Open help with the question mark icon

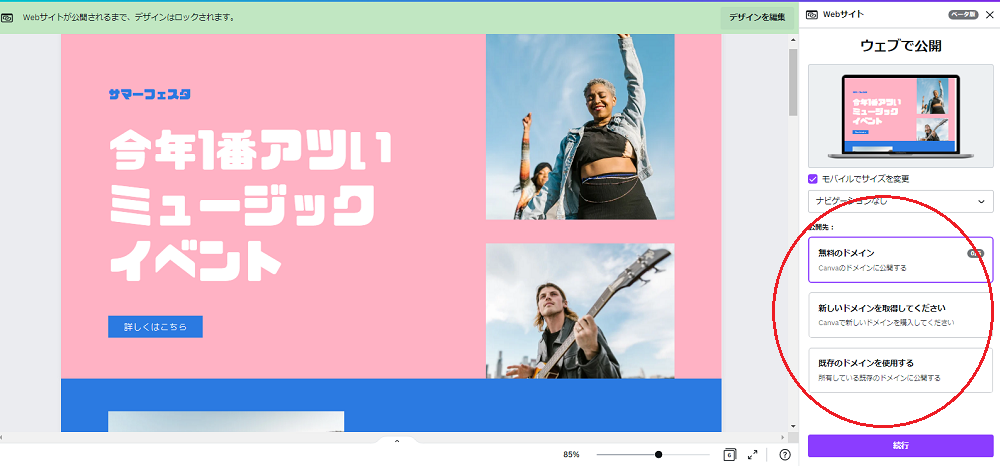(785, 454)
